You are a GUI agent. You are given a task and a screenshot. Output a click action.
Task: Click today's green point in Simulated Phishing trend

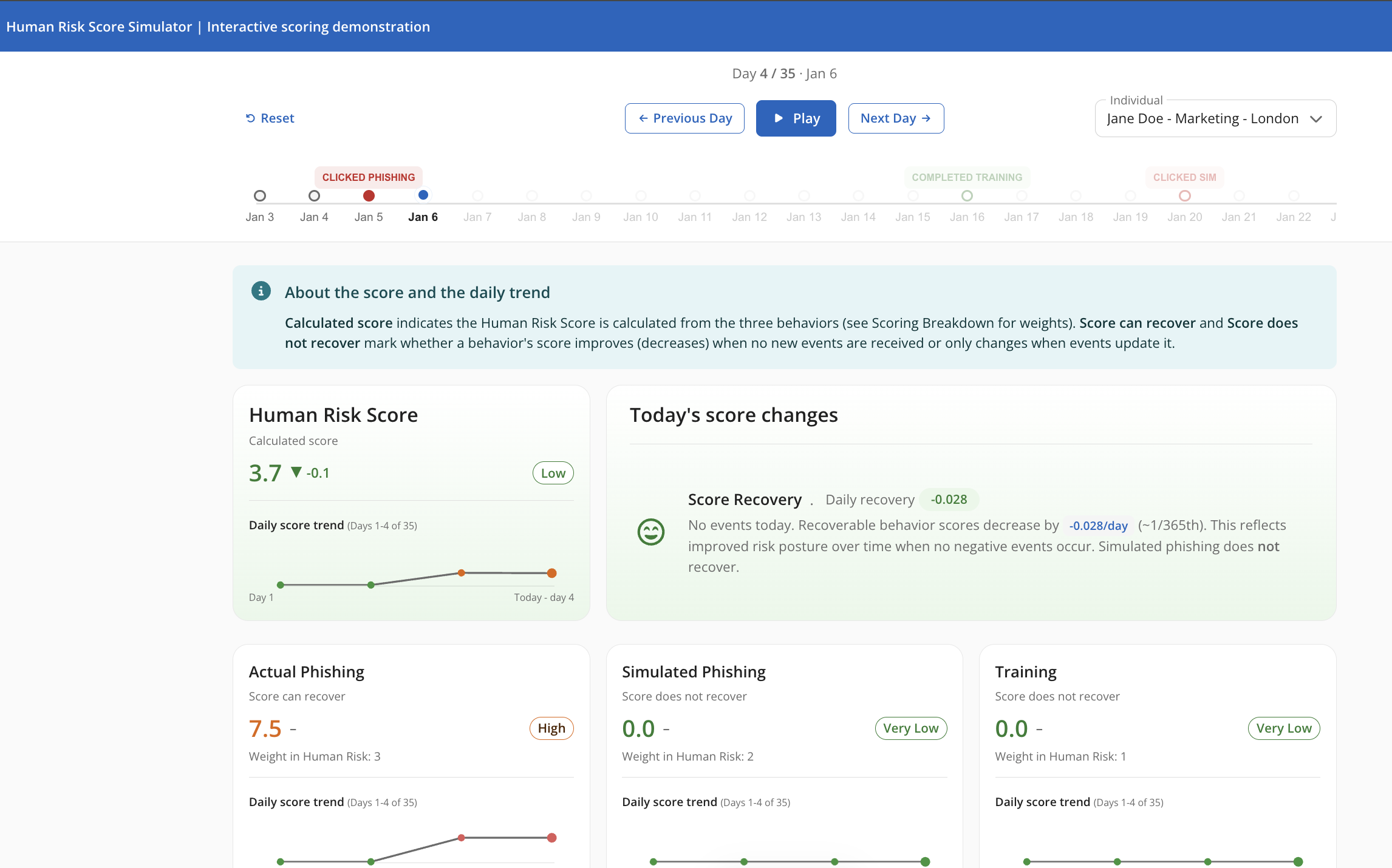[925, 861]
